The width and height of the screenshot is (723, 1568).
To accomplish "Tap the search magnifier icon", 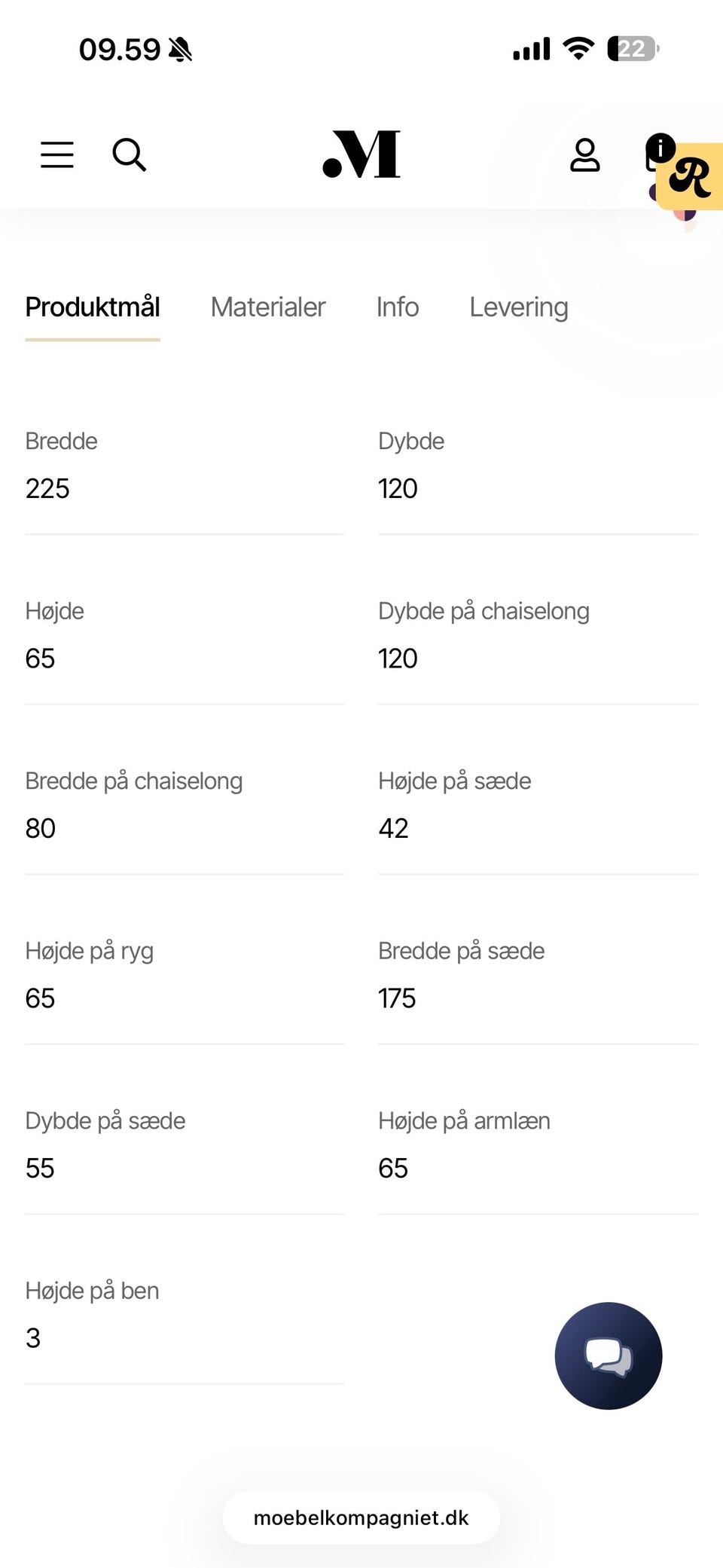I will 129,154.
